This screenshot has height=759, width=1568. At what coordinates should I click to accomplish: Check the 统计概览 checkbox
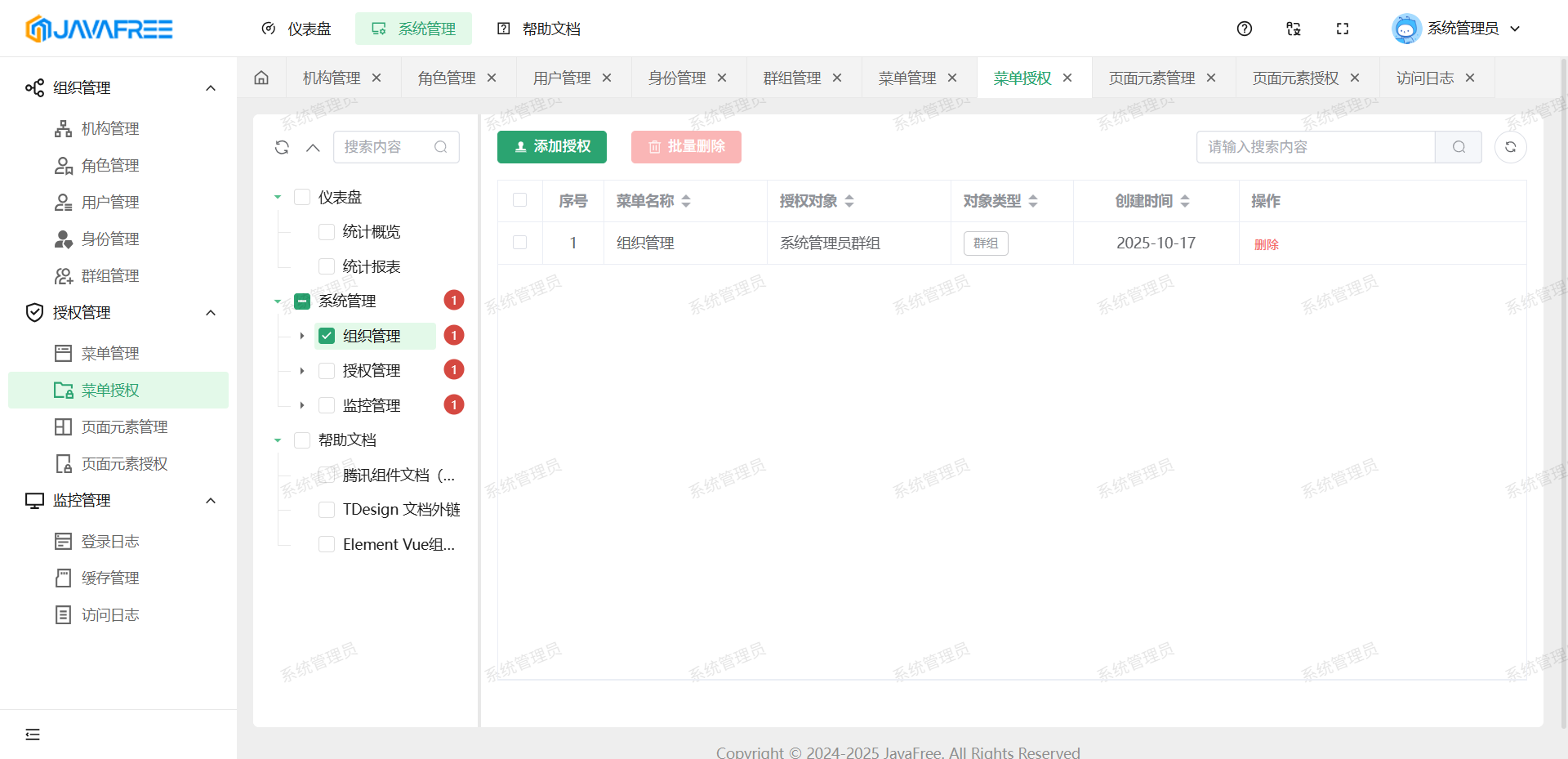(327, 232)
